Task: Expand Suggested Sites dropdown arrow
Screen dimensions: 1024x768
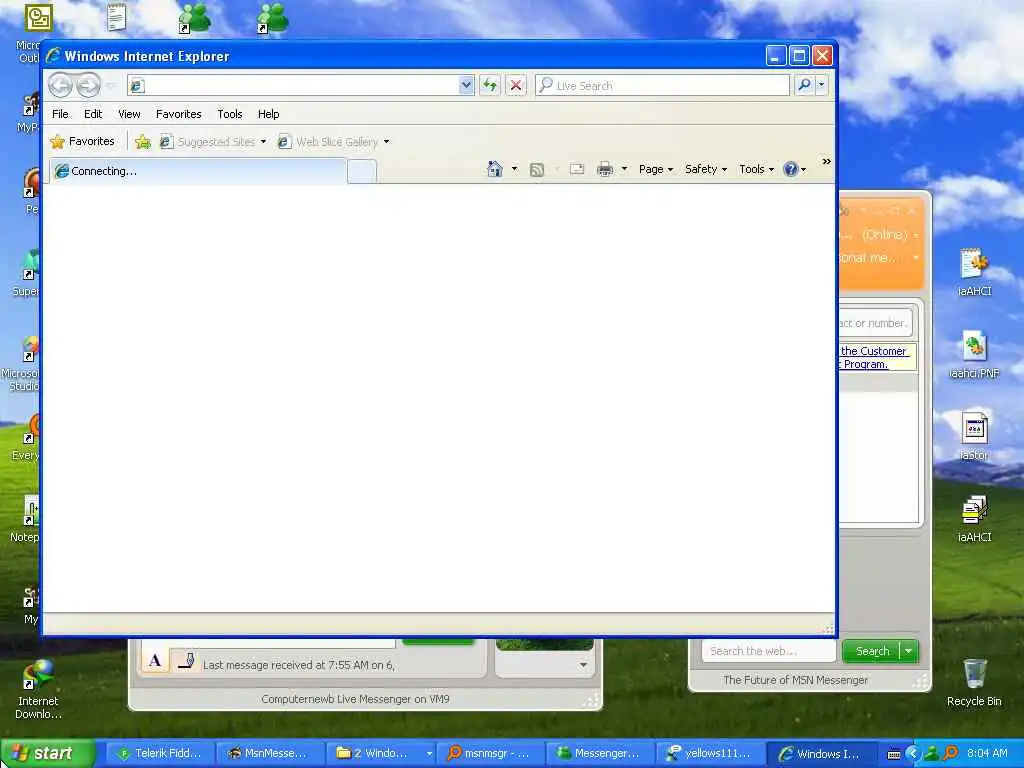Action: pyautogui.click(x=263, y=141)
